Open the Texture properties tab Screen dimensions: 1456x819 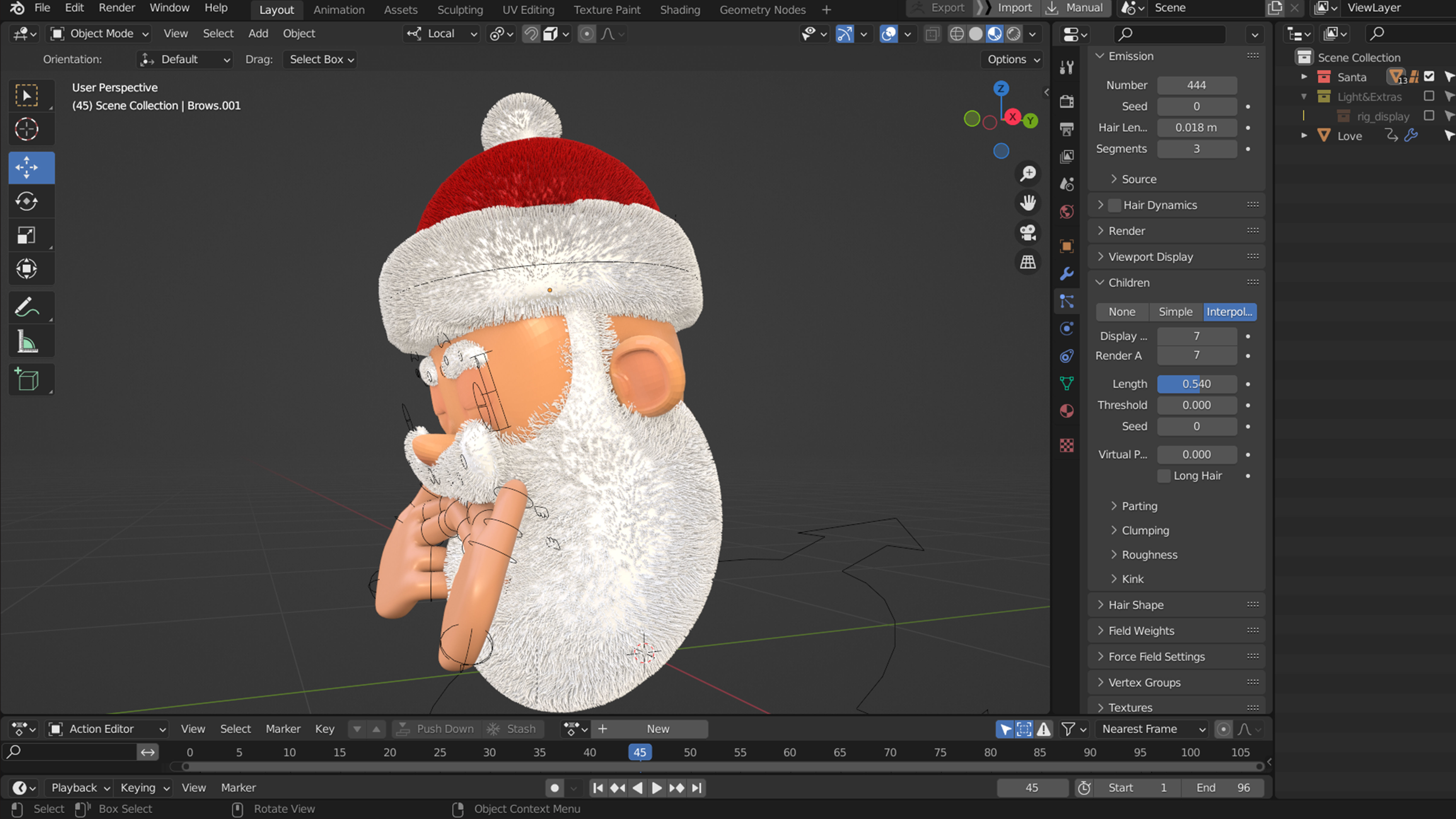pyautogui.click(x=1067, y=445)
